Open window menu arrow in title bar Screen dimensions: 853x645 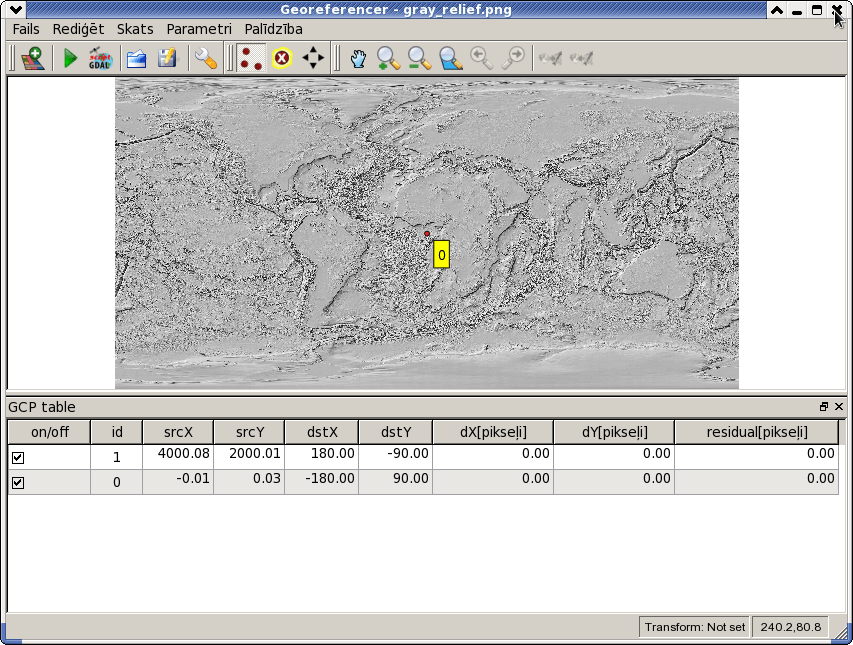coord(16,10)
